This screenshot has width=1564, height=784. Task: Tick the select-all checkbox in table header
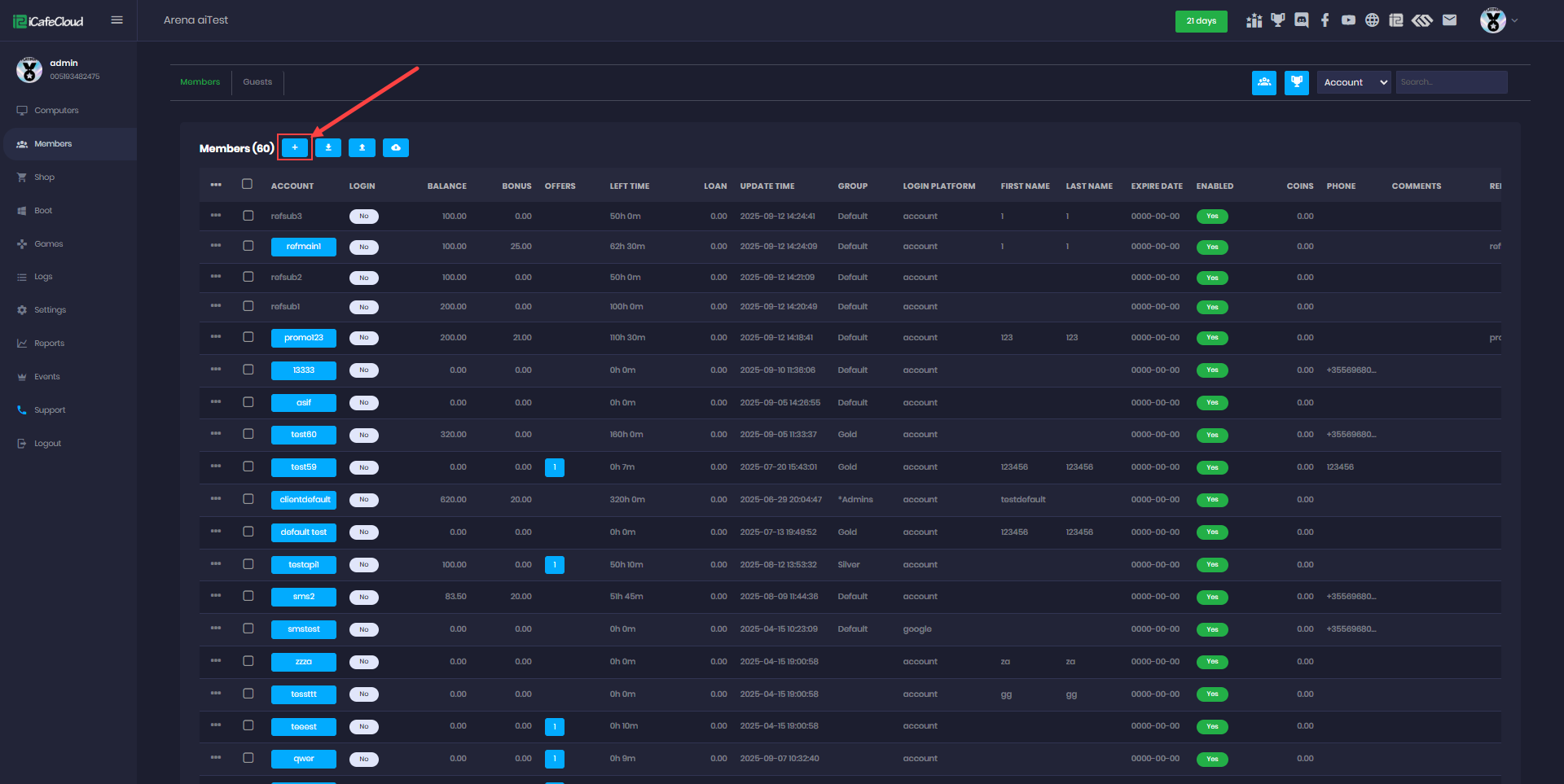(x=248, y=184)
